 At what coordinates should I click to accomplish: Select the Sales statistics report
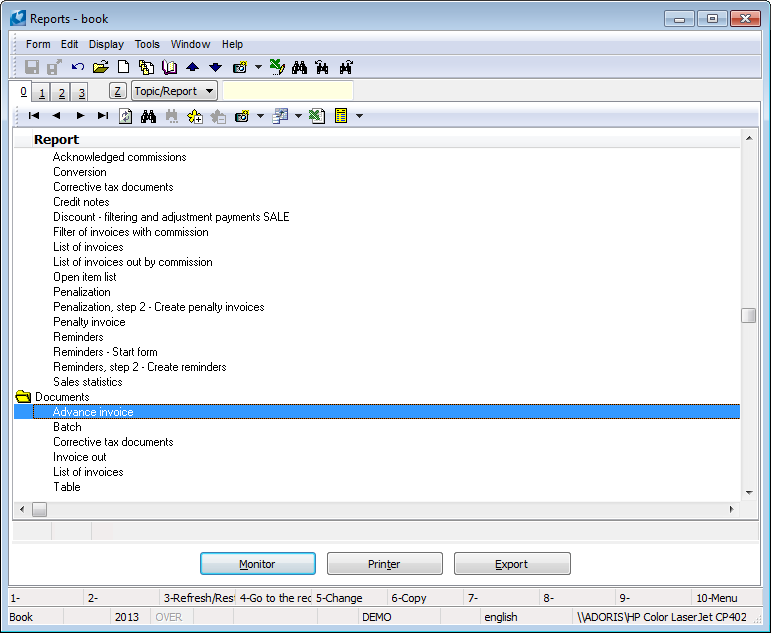click(88, 382)
